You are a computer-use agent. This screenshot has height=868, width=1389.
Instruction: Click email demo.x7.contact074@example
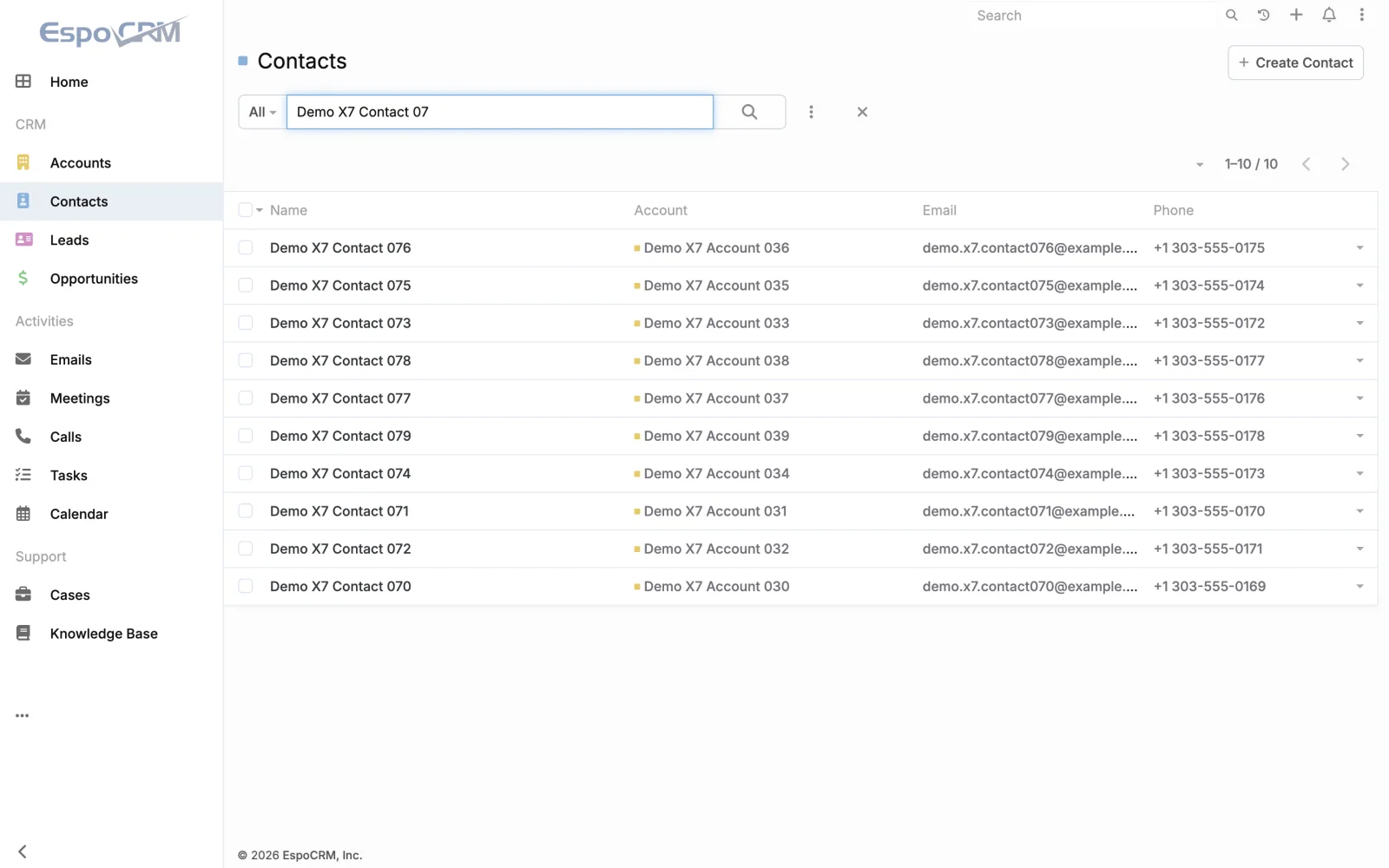tap(1030, 474)
